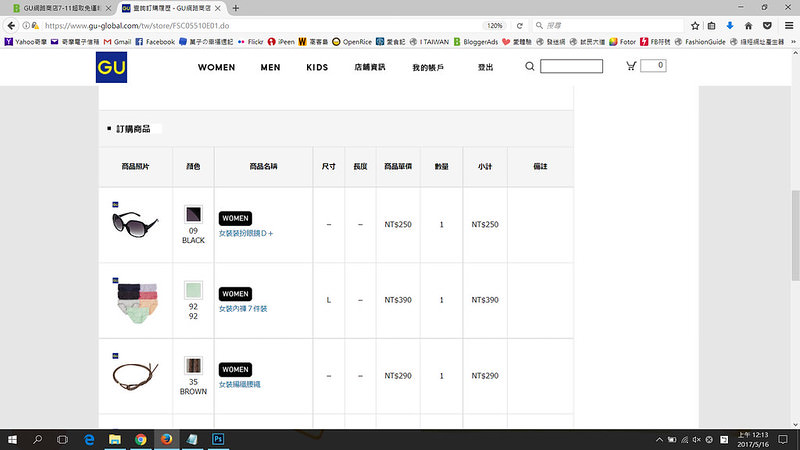
Task: Click WOMEN badge in sunglasses row
Action: tap(235, 218)
